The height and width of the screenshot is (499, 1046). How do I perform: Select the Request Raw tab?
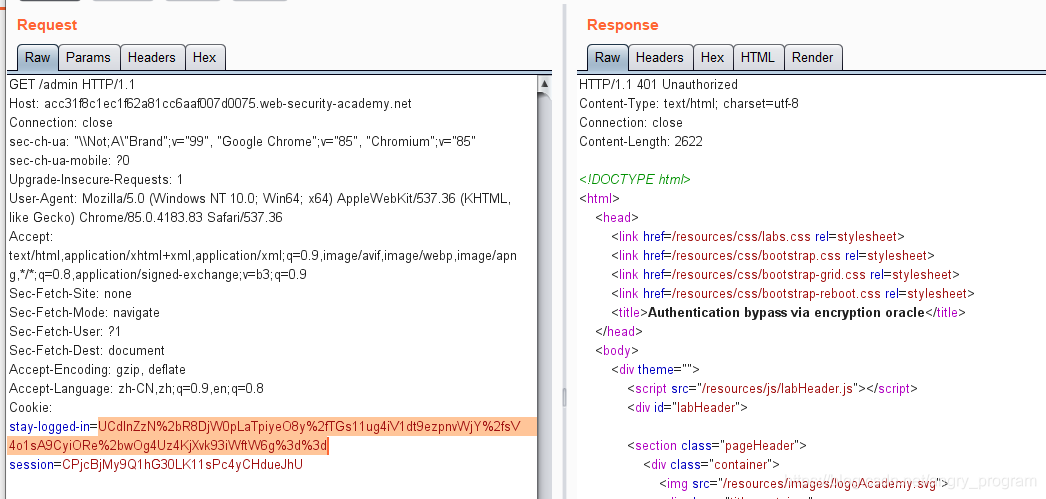click(37, 57)
